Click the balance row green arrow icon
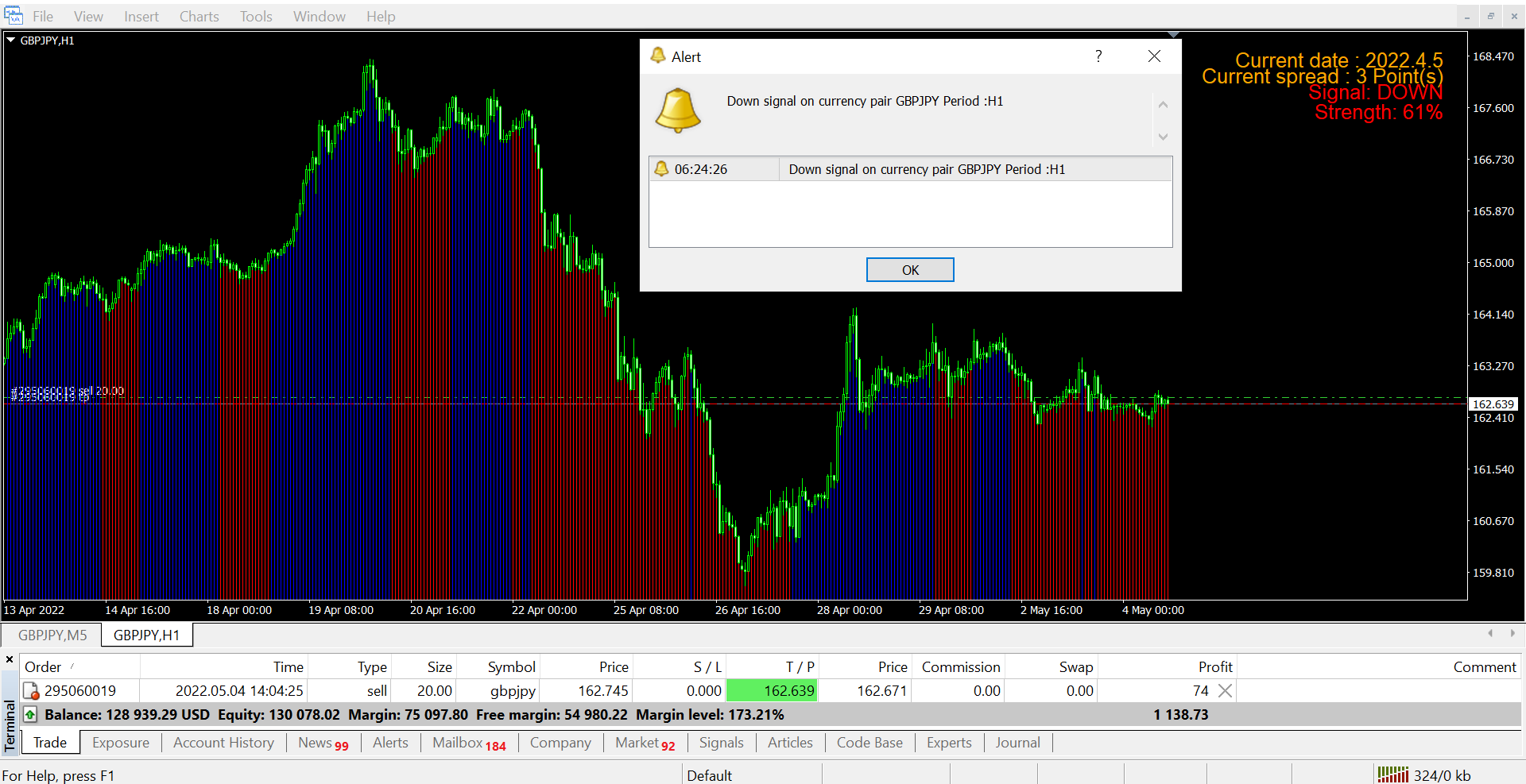The image size is (1526, 784). [x=30, y=715]
